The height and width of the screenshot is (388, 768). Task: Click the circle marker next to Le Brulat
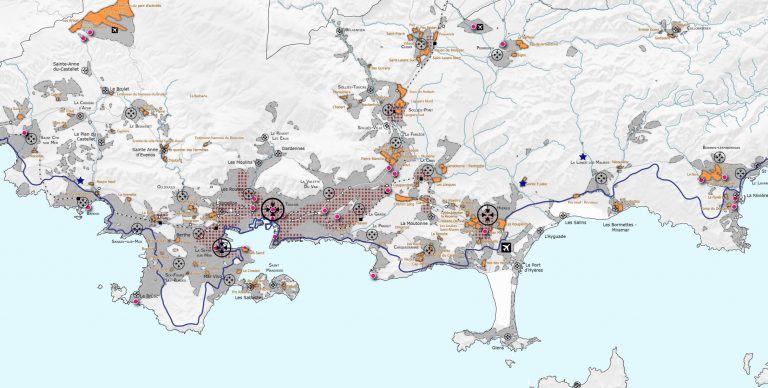point(105,90)
